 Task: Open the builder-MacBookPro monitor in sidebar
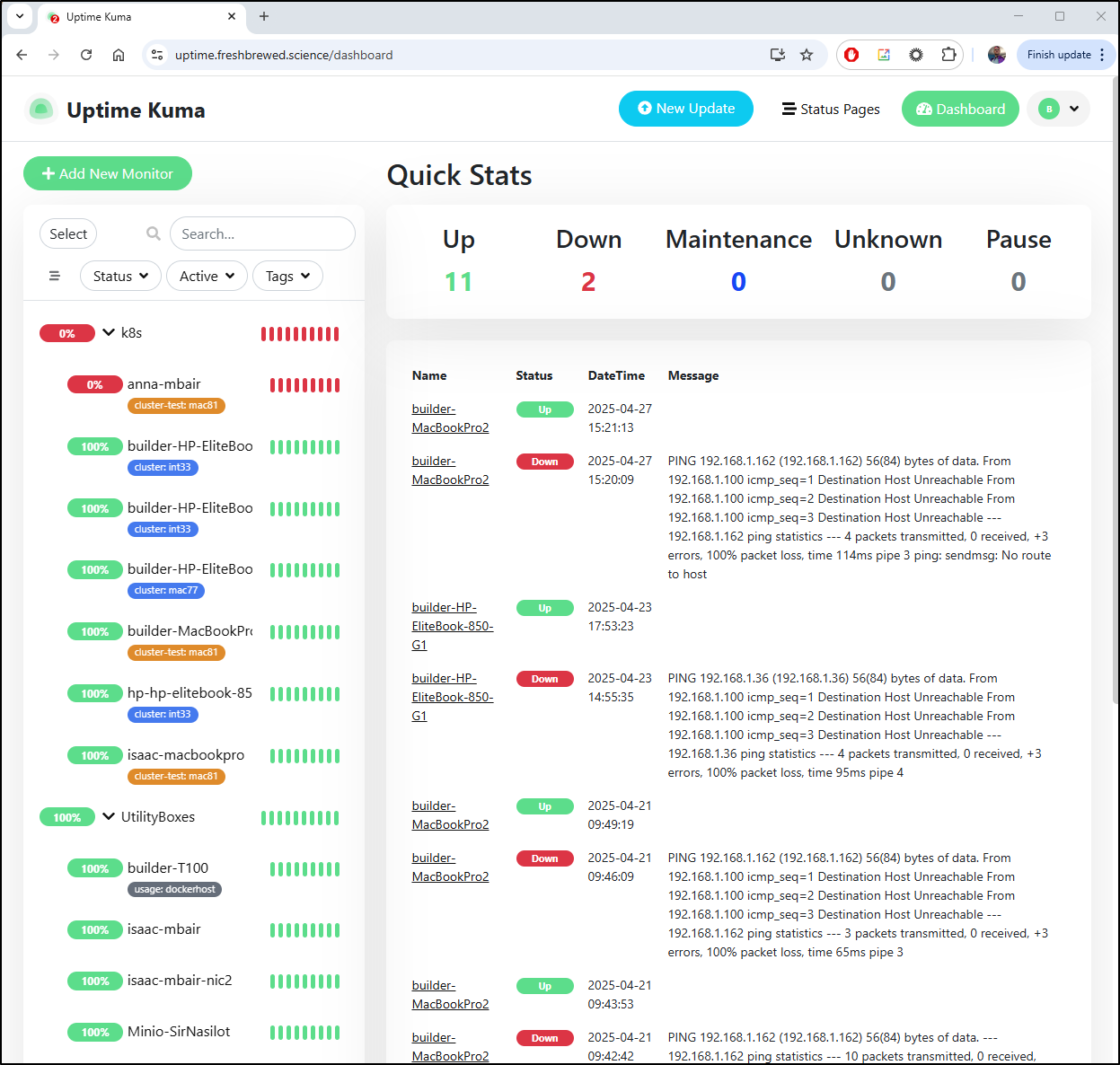pos(190,630)
